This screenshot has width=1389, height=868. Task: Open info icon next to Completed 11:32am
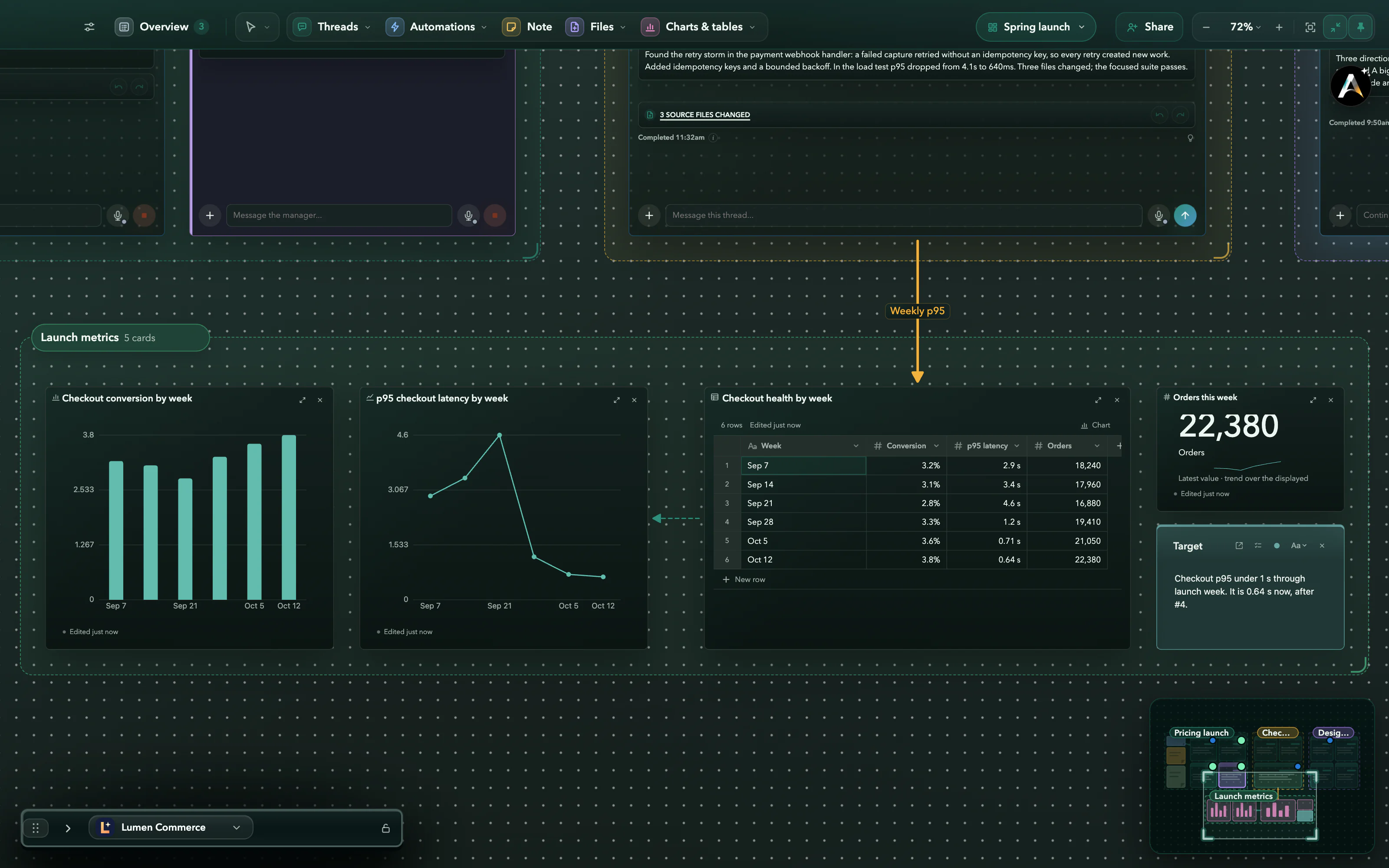pos(713,138)
